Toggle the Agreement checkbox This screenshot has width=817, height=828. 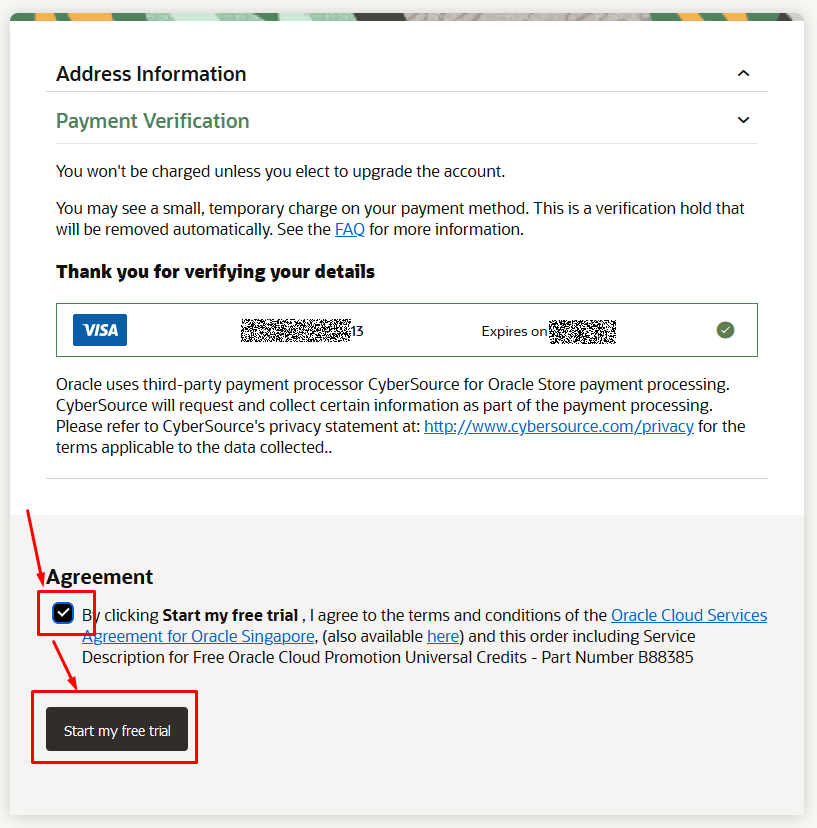tap(63, 613)
